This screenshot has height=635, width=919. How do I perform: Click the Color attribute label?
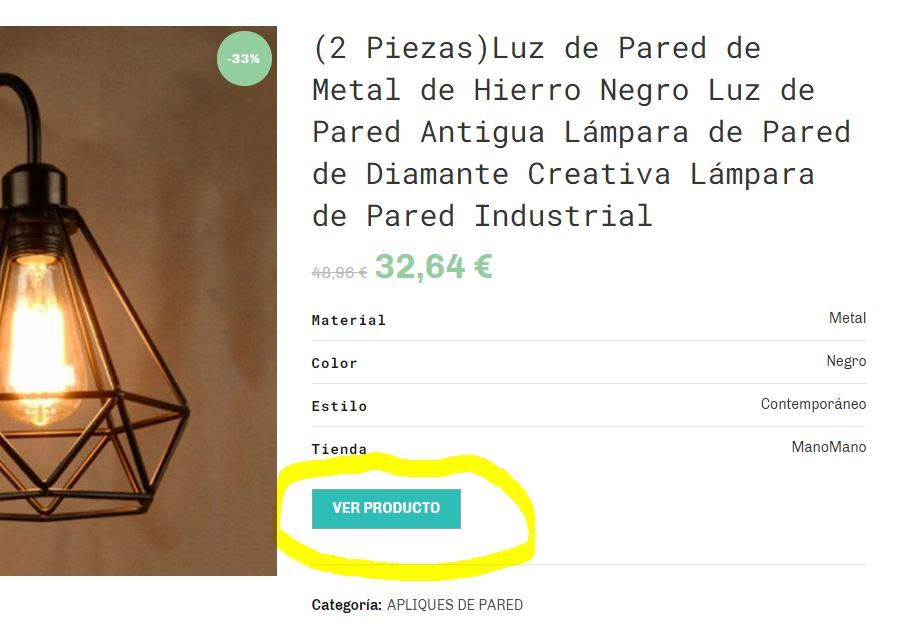335,364
